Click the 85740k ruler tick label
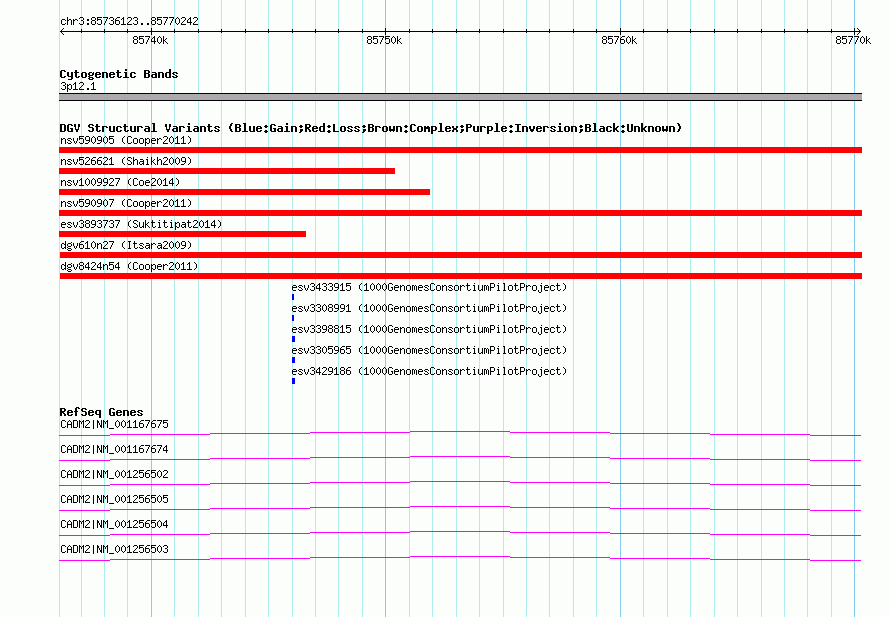 point(150,40)
